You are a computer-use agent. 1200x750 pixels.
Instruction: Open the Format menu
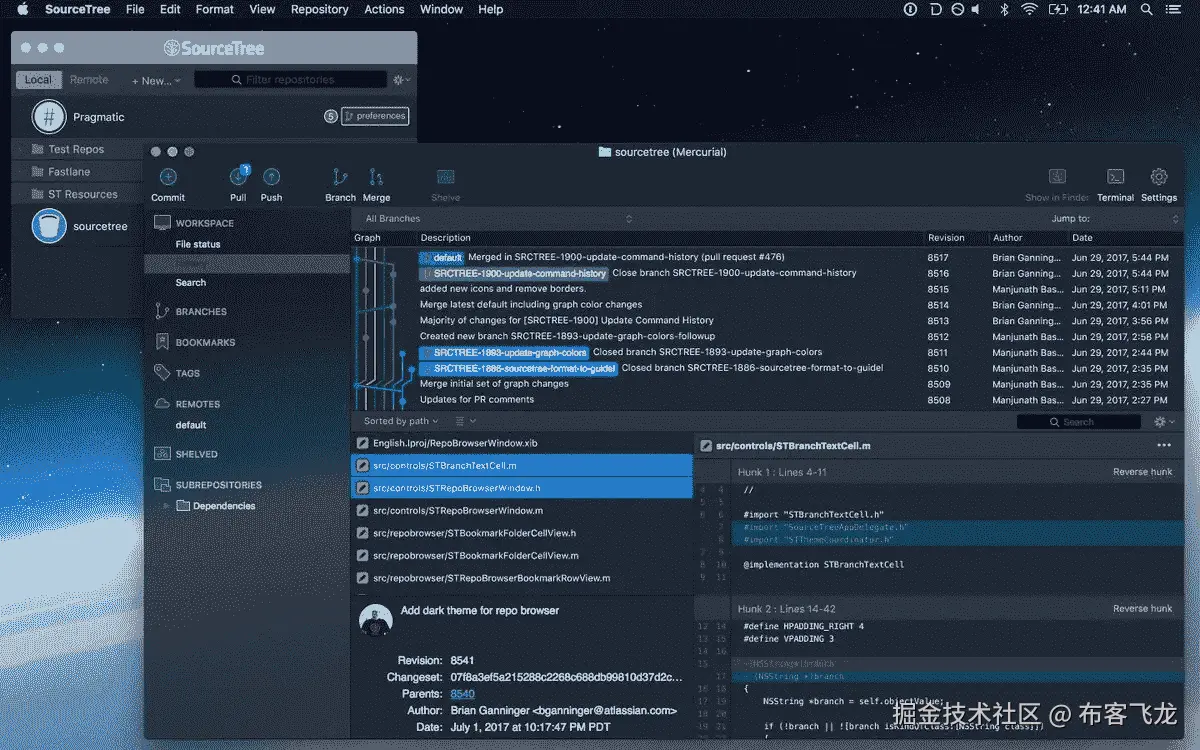point(215,9)
